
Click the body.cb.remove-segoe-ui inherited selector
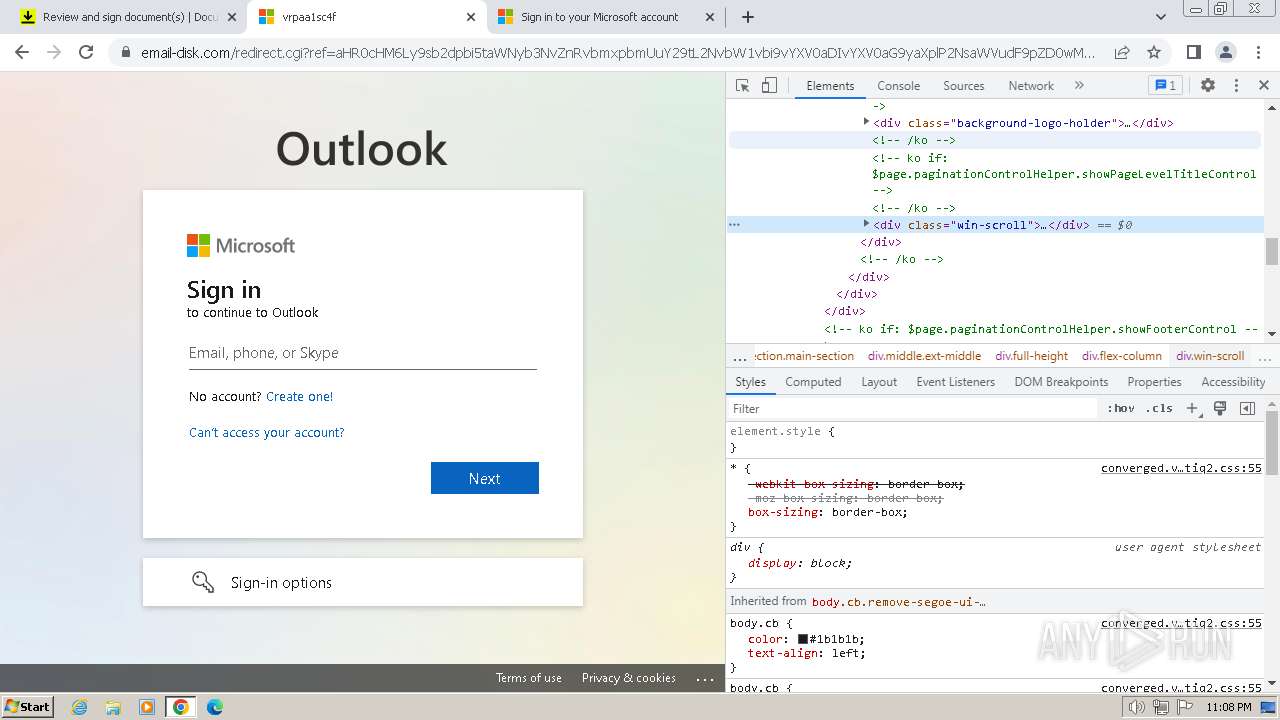pos(898,602)
